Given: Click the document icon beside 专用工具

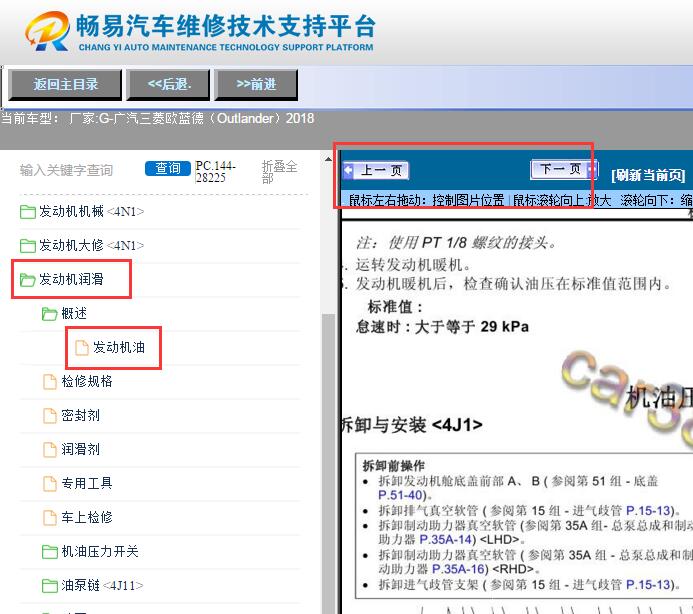Looking at the screenshot, I should (50, 484).
